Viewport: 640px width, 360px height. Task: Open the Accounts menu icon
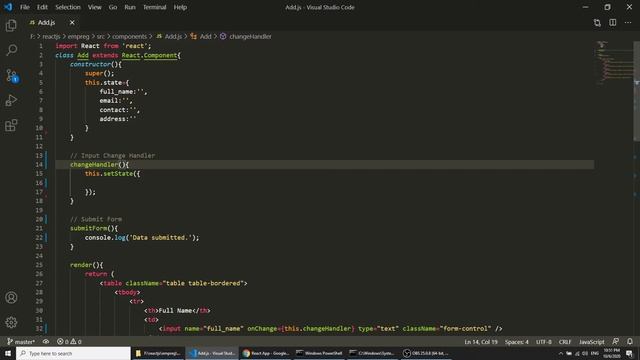pos(11,298)
